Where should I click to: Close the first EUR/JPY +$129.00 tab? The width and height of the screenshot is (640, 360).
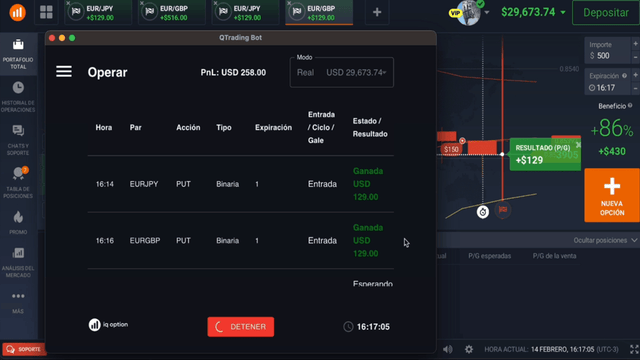[68, 3]
